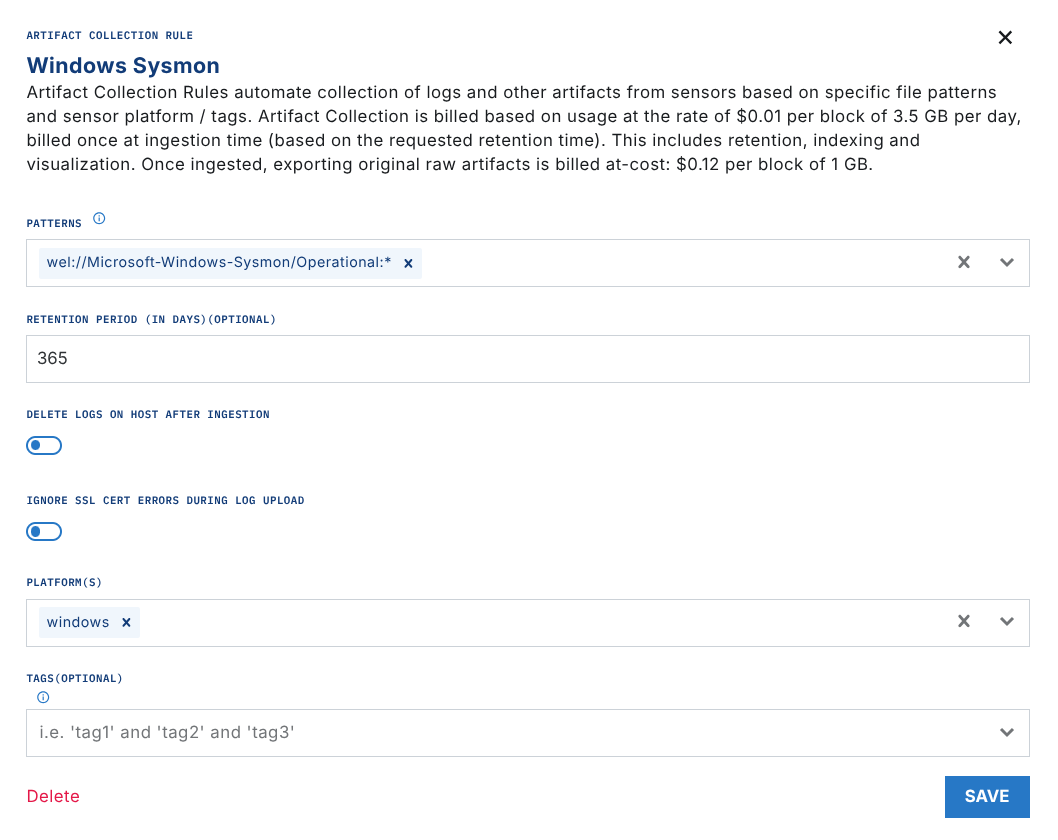
Task: Click the info icon beside Patterns
Action: pos(99,218)
